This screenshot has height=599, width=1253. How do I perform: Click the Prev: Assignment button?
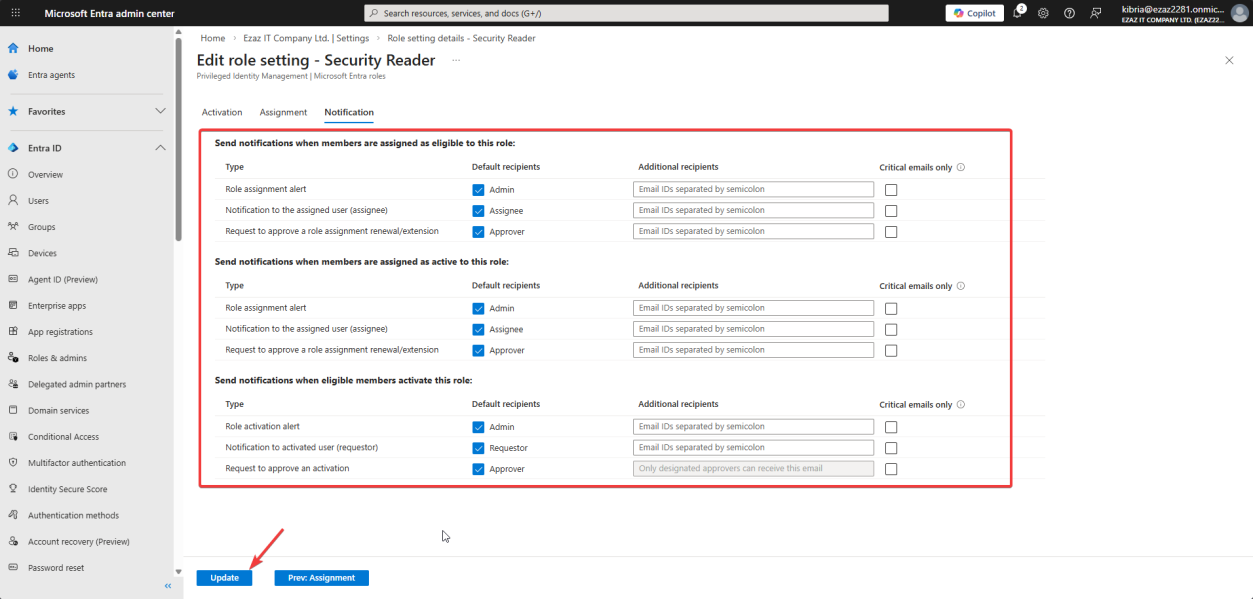click(x=322, y=578)
